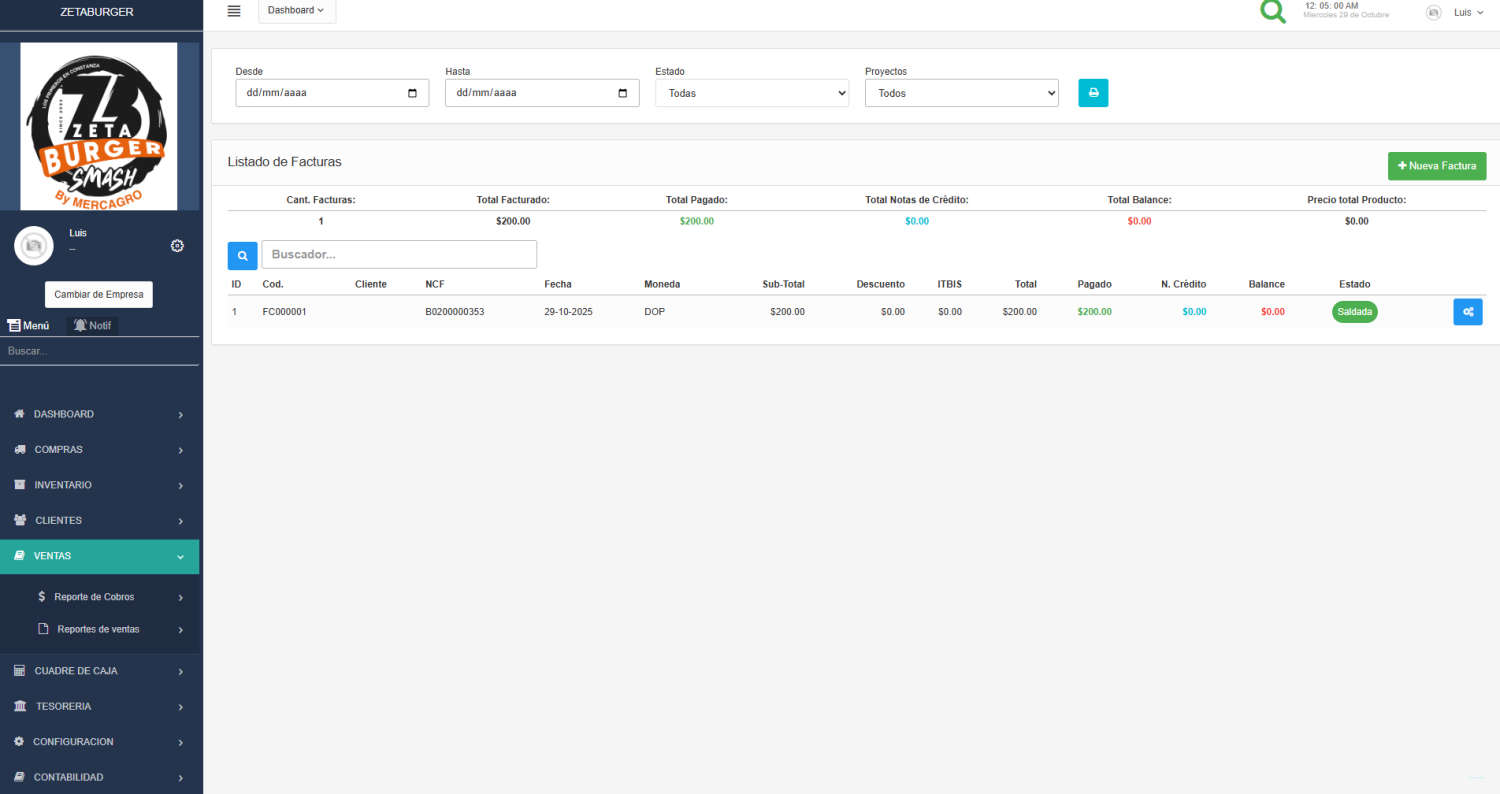Click the cyan print report button
This screenshot has width=1500, height=794.
[x=1093, y=93]
